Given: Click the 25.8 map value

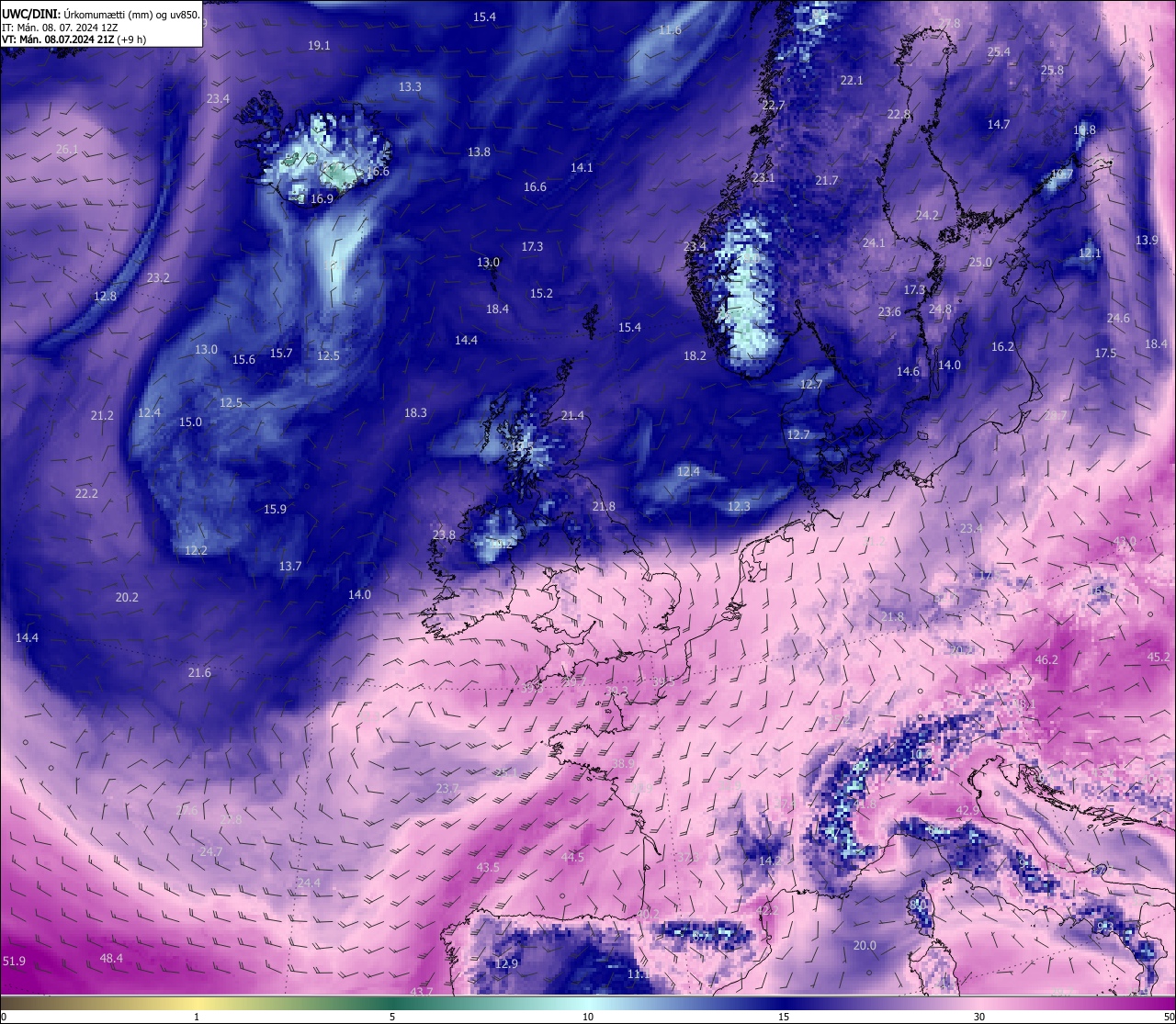Looking at the screenshot, I should click(x=1052, y=70).
